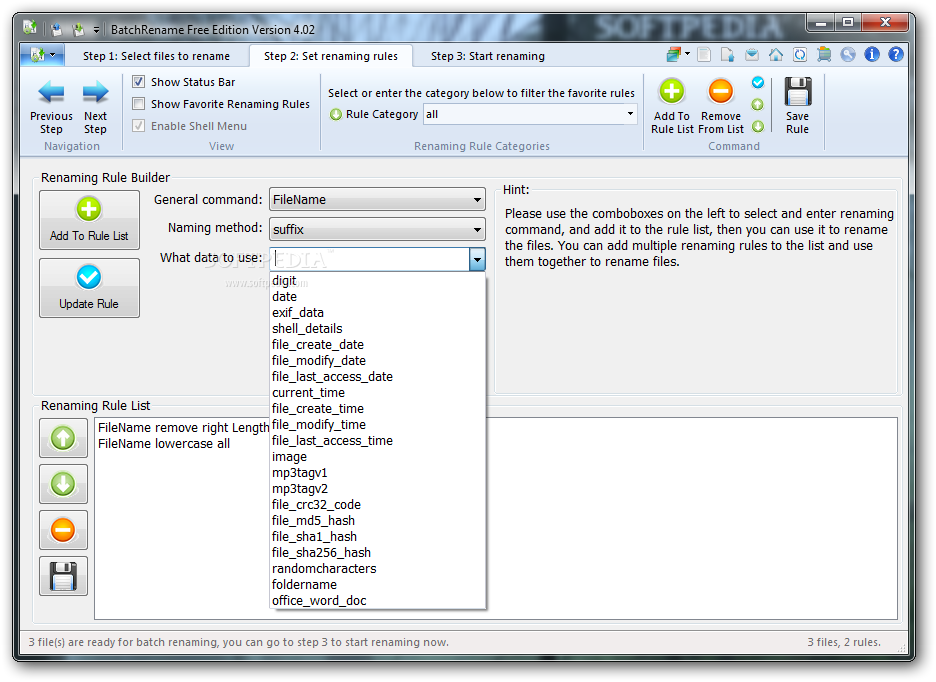Move rule down with large green down arrow
This screenshot has height=682, width=936.
(63, 484)
